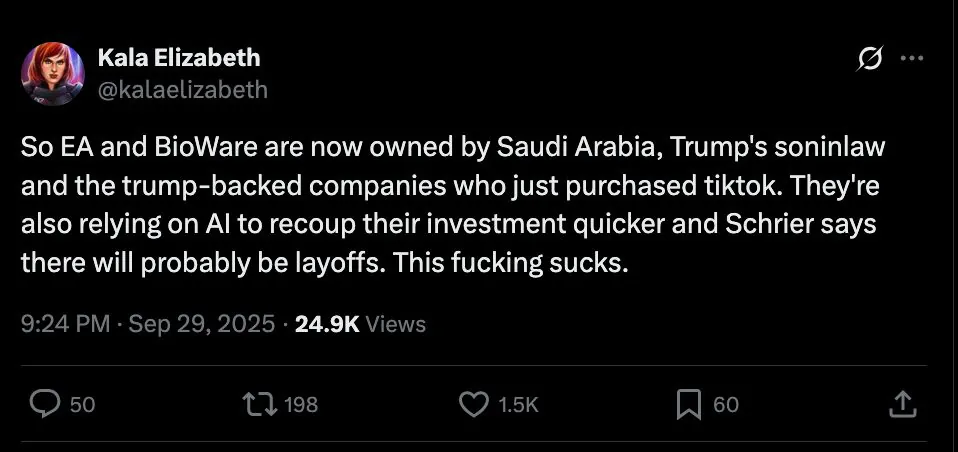Screen dimensions: 958x452
Task: Click the 1.5K likes count
Action: pos(519,405)
